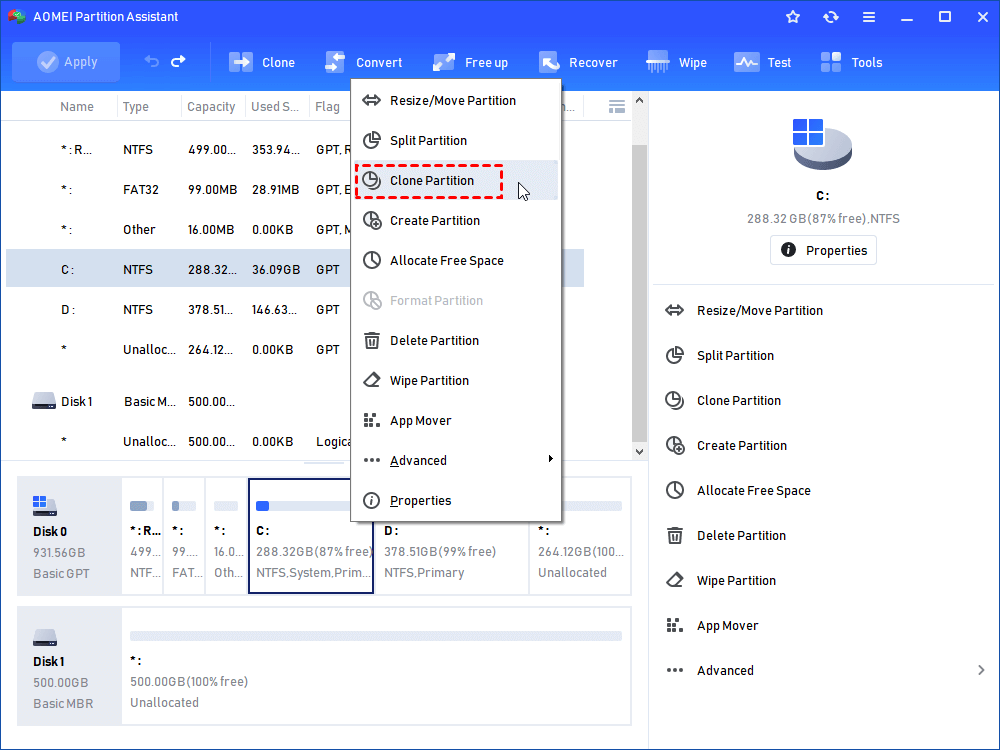Choose Wipe Partition in context menu

(457, 381)
